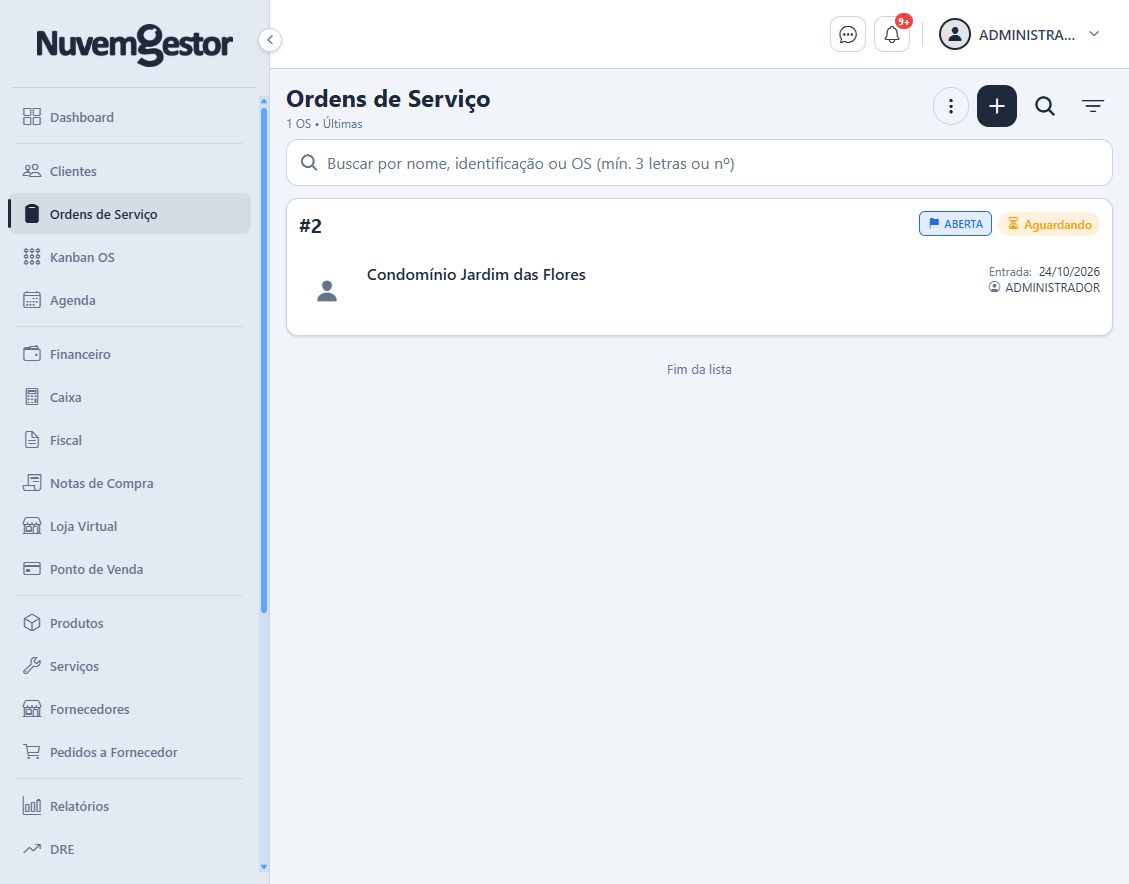Click the "1 OS • Últimas" subtitle
1129x884 pixels.
tap(324, 124)
